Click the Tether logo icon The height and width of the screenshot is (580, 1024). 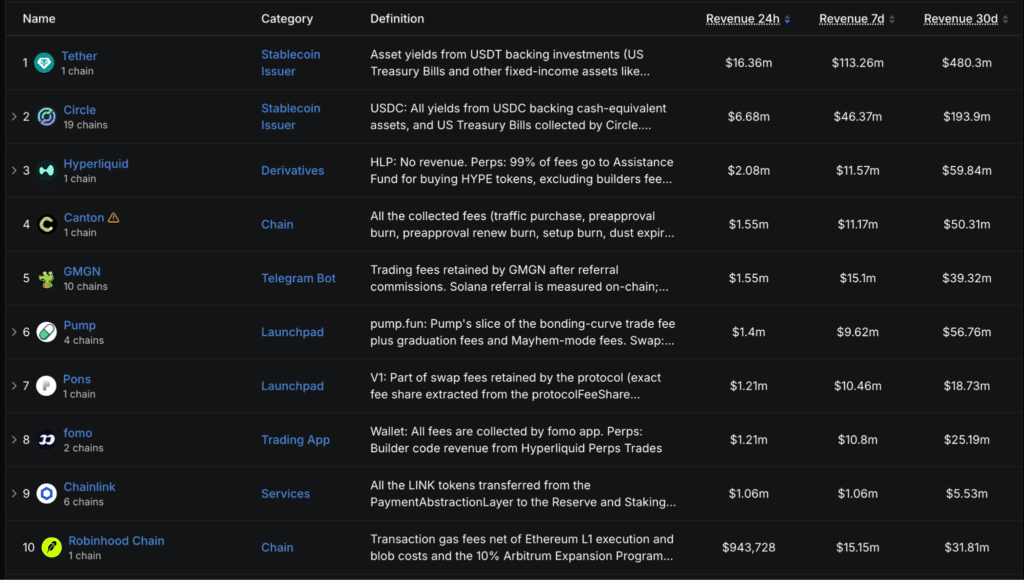(44, 63)
